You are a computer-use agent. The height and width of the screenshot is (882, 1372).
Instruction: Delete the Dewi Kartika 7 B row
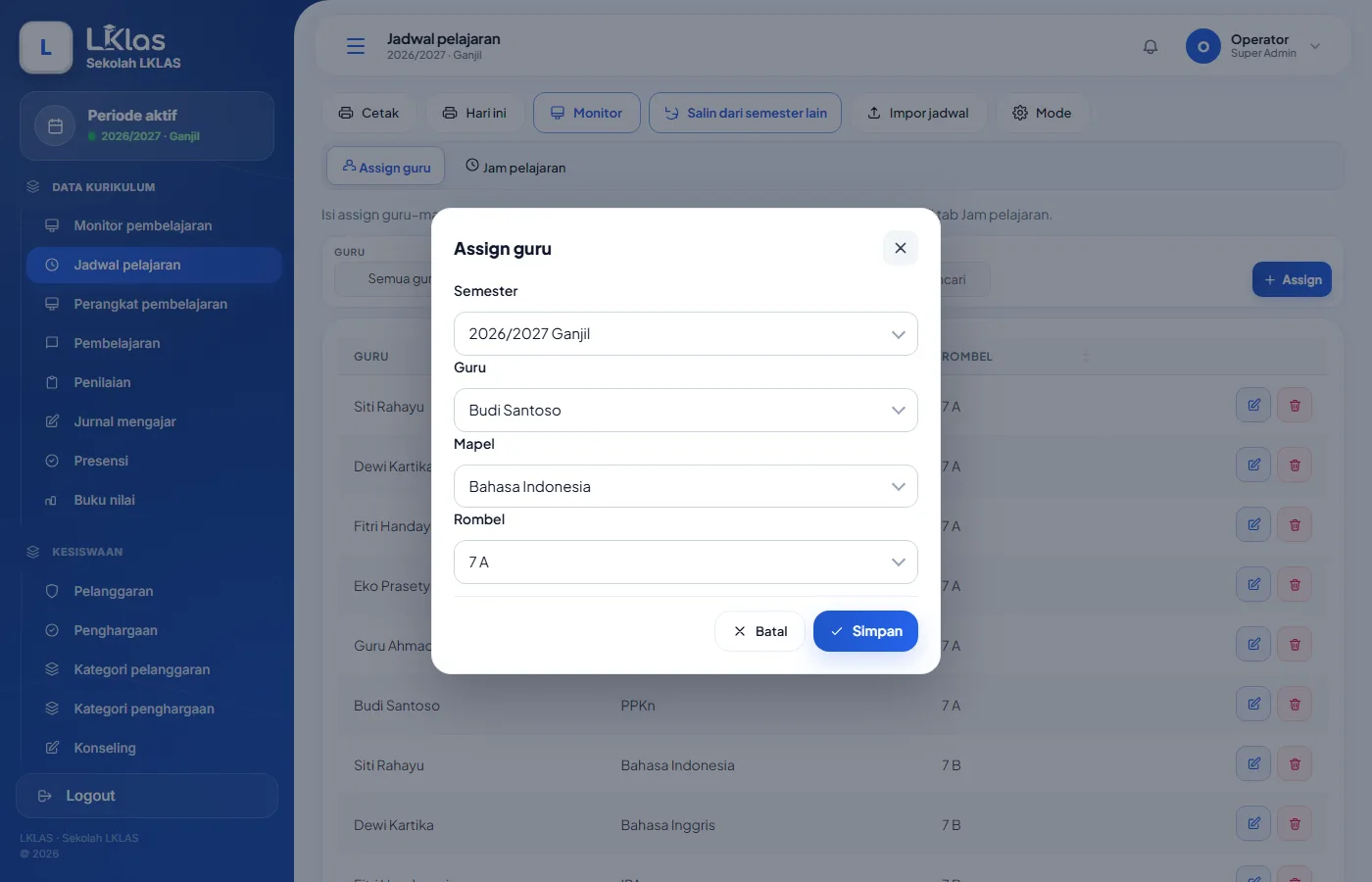point(1295,823)
